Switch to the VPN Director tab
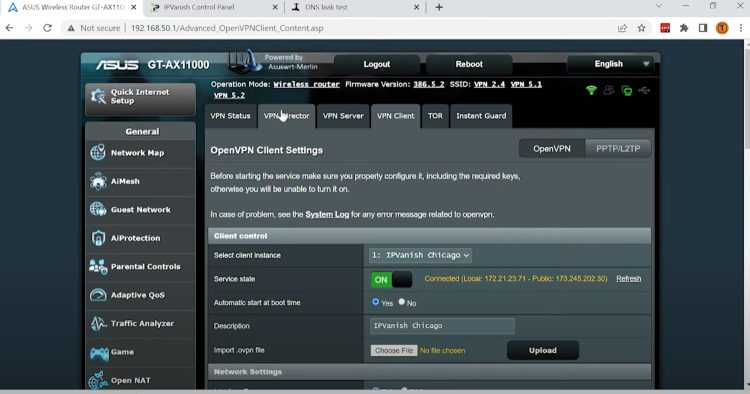 coord(287,116)
